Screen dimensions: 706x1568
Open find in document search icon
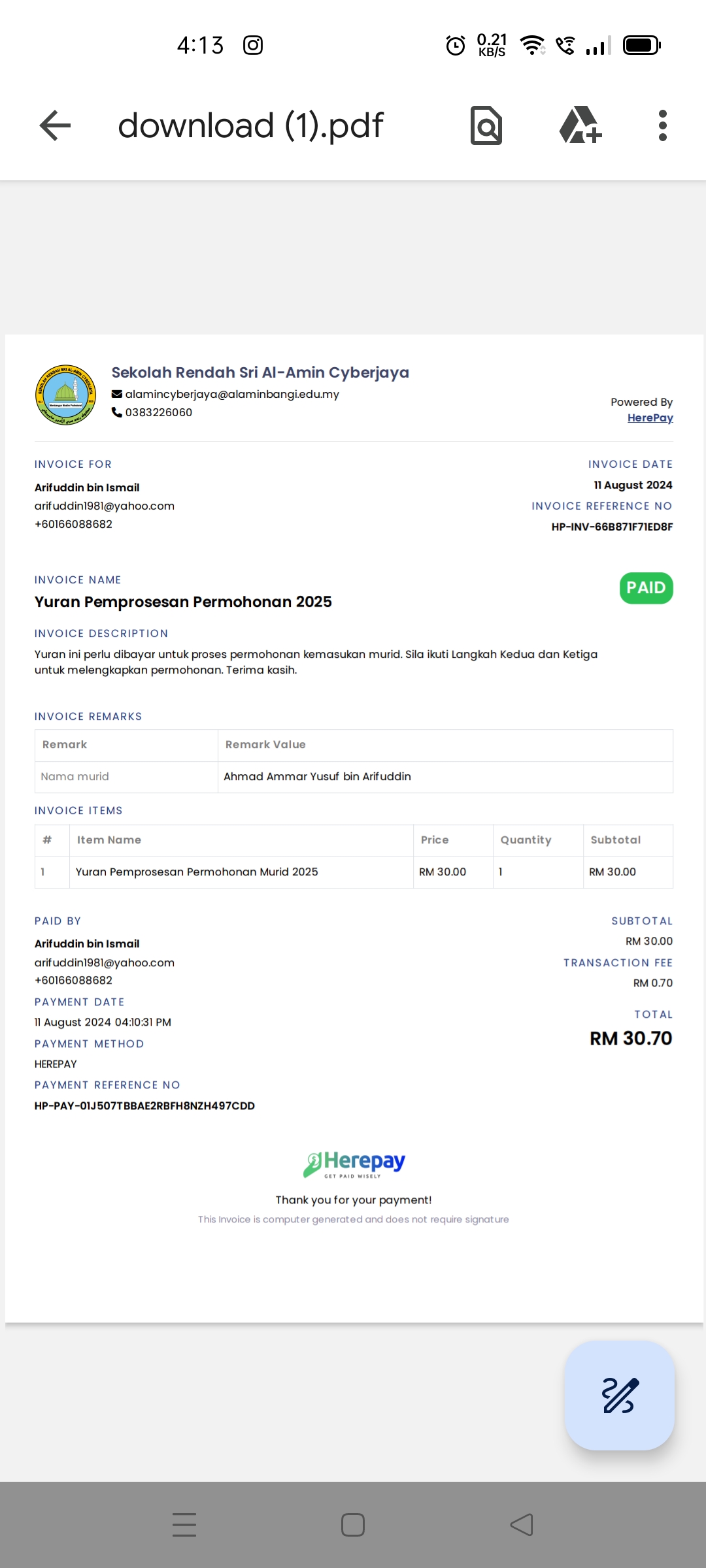pos(486,125)
